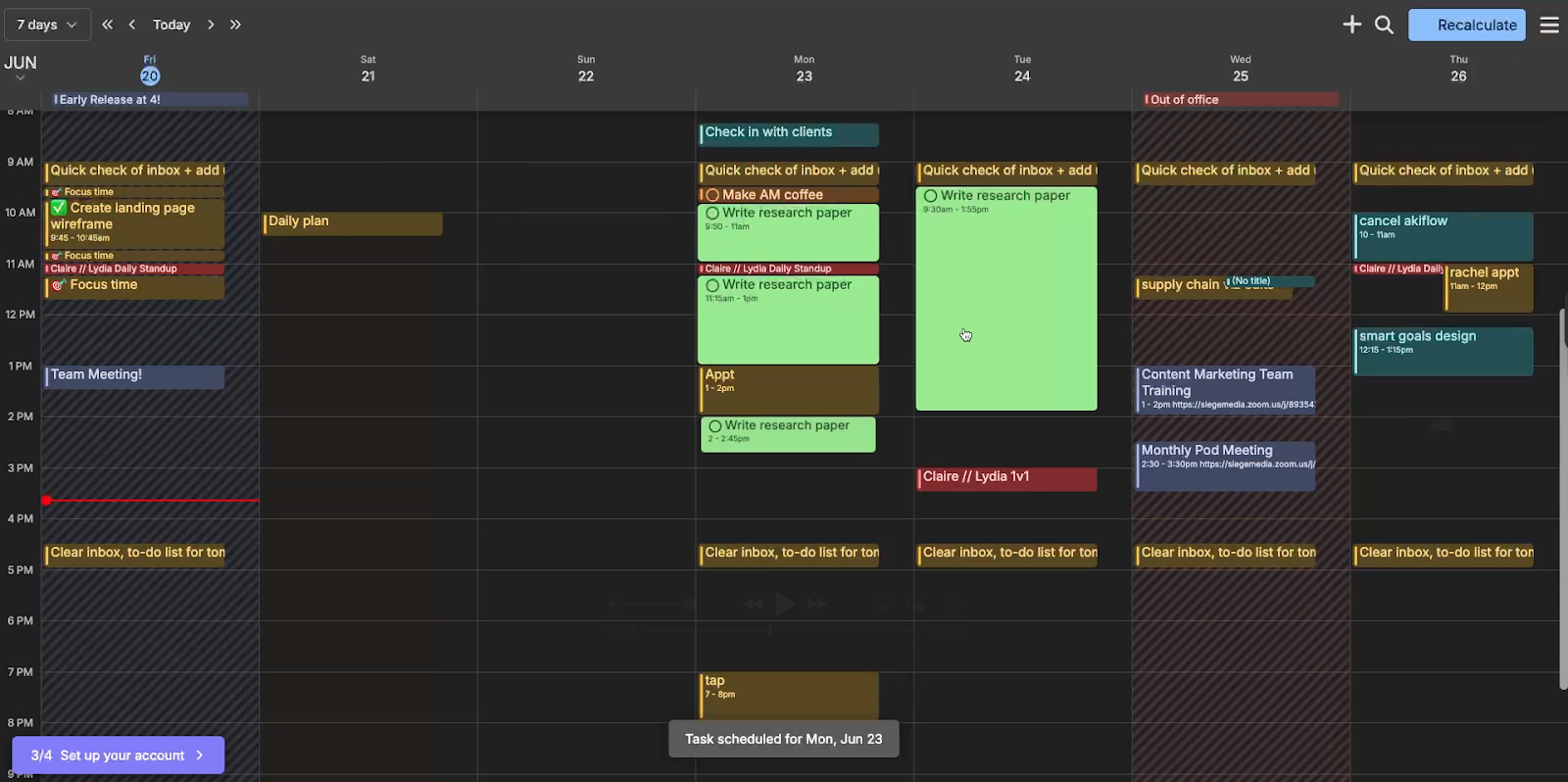The height and width of the screenshot is (782, 1568).
Task: Expand the Set up your account chevron
Action: 200,756
